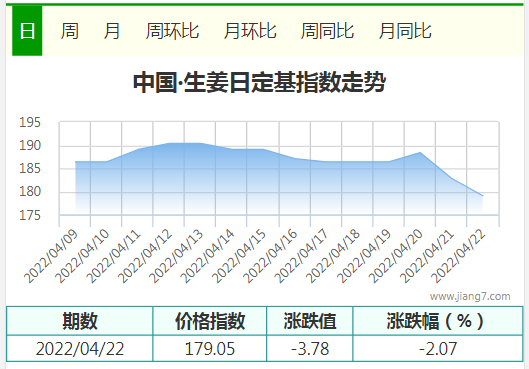Click x-axis label 2022/04/18
The width and height of the screenshot is (529, 369).
coord(333,256)
